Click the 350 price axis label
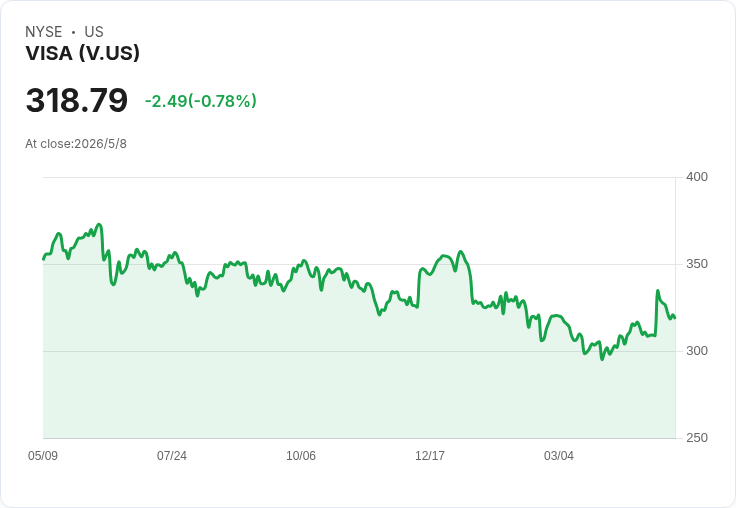736x508 pixels. (697, 264)
